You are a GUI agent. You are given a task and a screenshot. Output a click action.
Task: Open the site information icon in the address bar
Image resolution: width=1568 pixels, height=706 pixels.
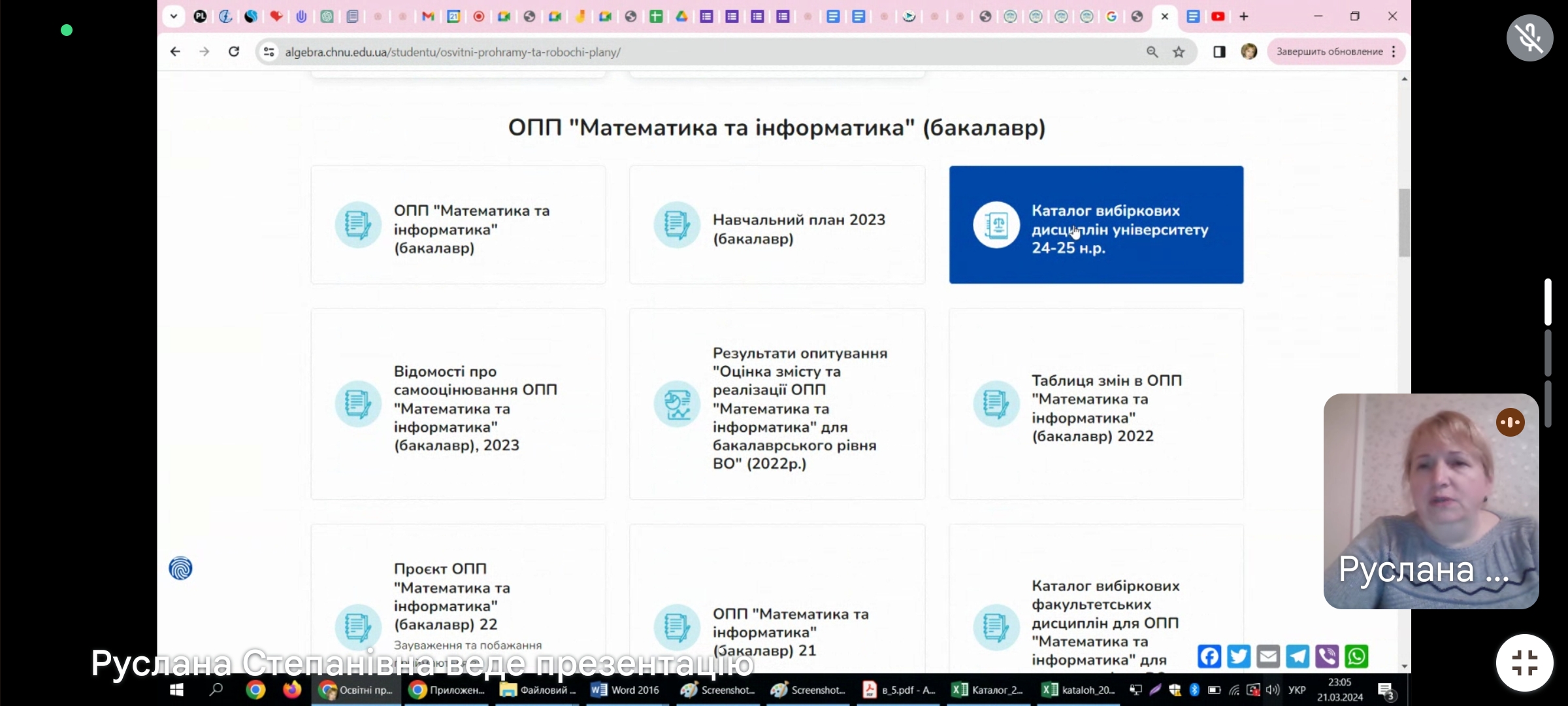[269, 52]
